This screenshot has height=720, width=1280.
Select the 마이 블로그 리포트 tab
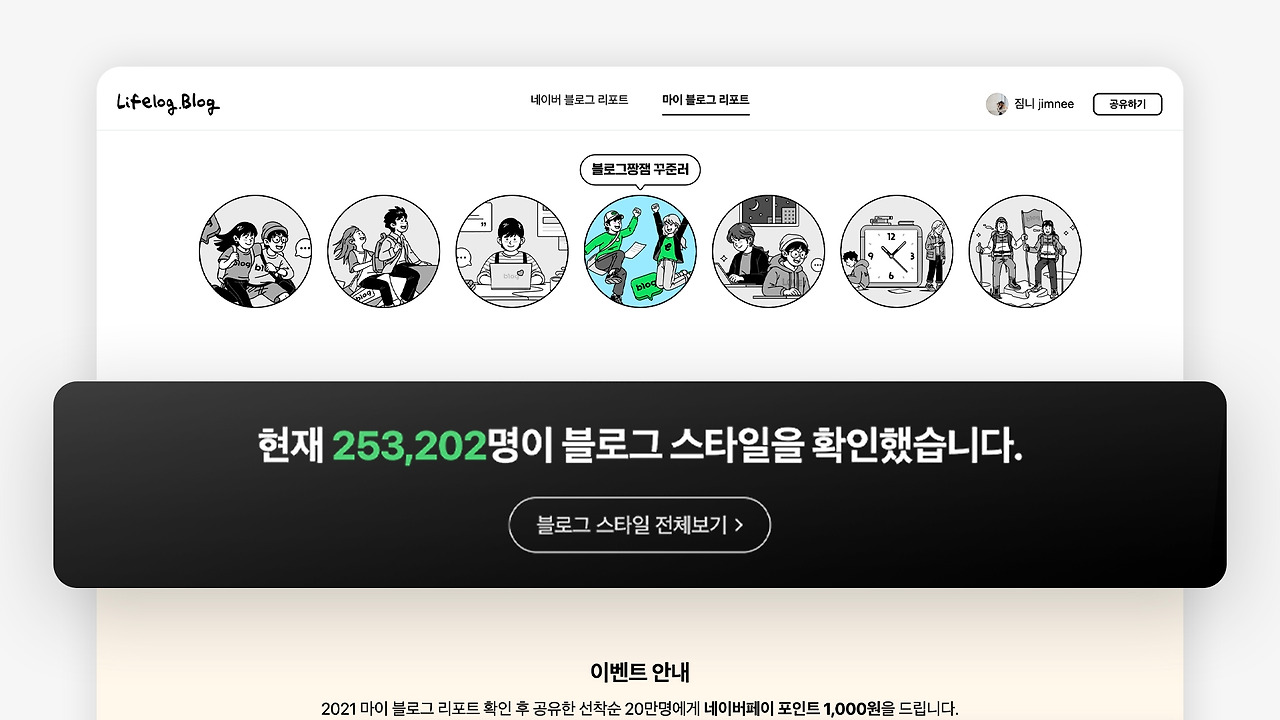(x=705, y=100)
